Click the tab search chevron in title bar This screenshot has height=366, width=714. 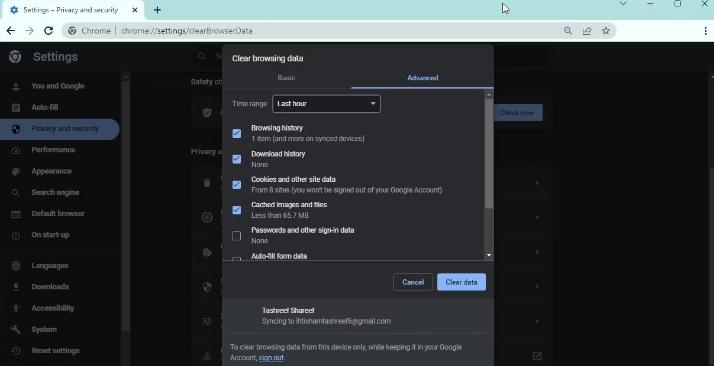point(623,4)
